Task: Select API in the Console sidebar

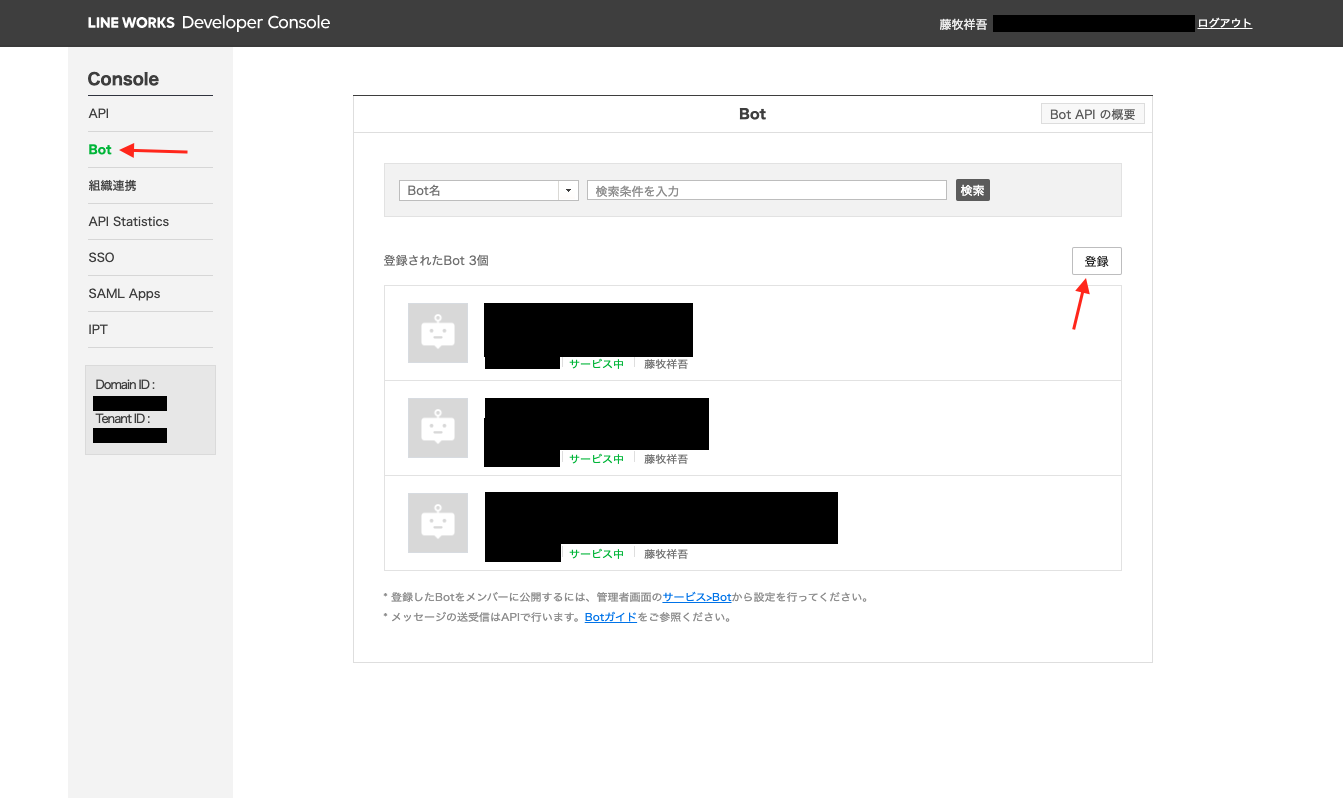Action: (x=99, y=113)
